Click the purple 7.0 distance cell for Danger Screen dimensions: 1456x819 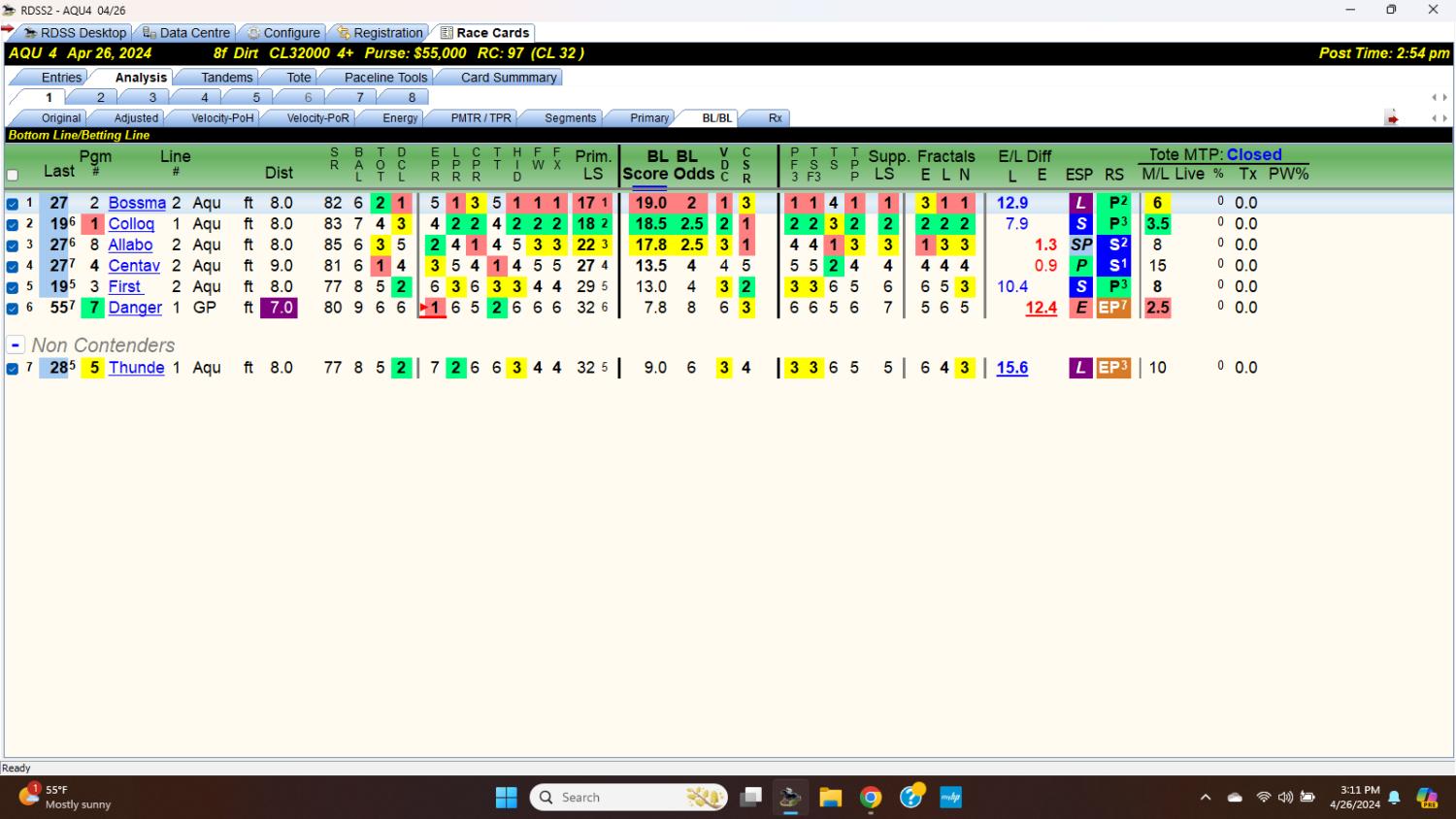[279, 308]
